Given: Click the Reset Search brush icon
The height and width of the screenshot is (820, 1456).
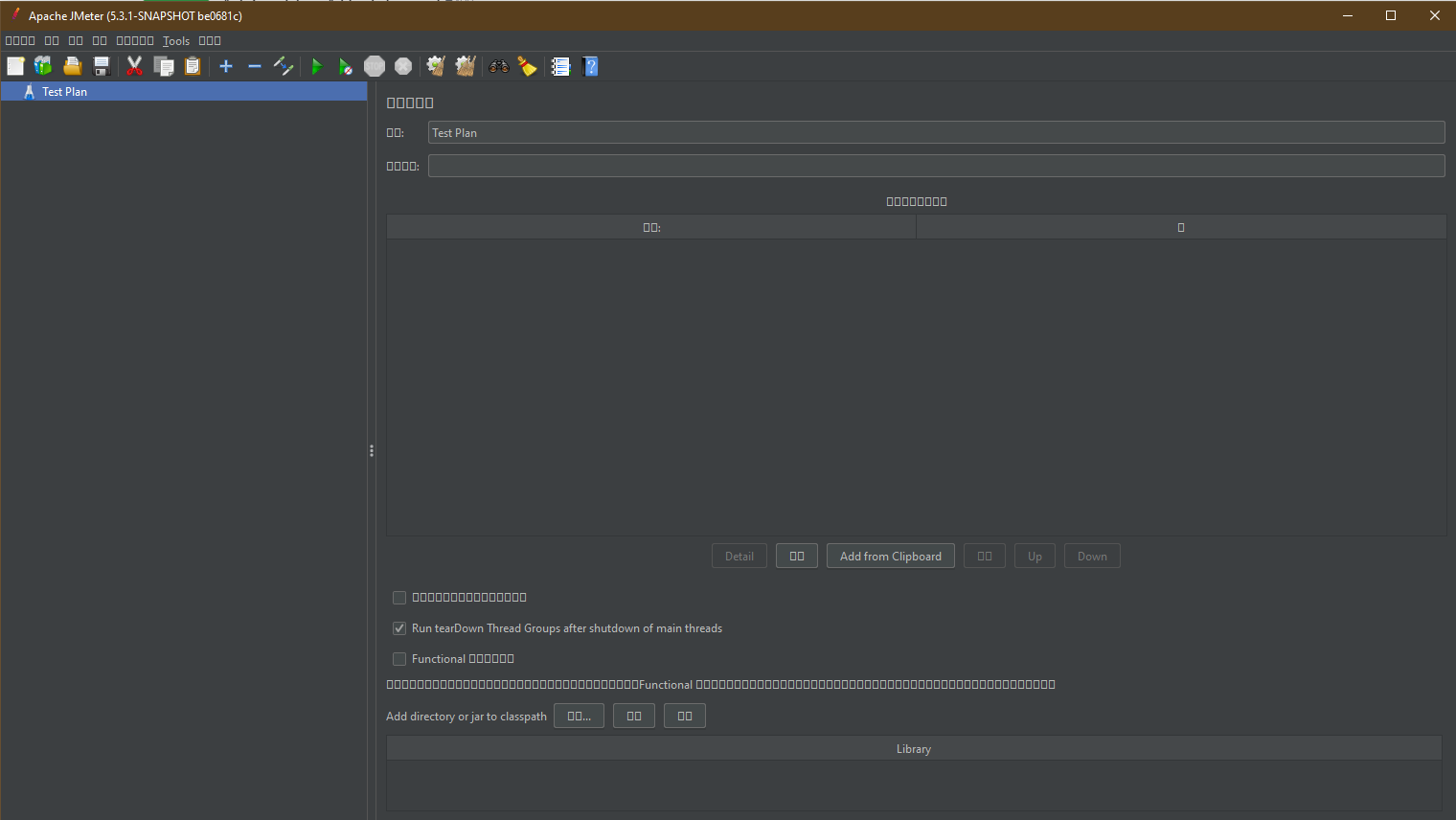Looking at the screenshot, I should tap(527, 66).
